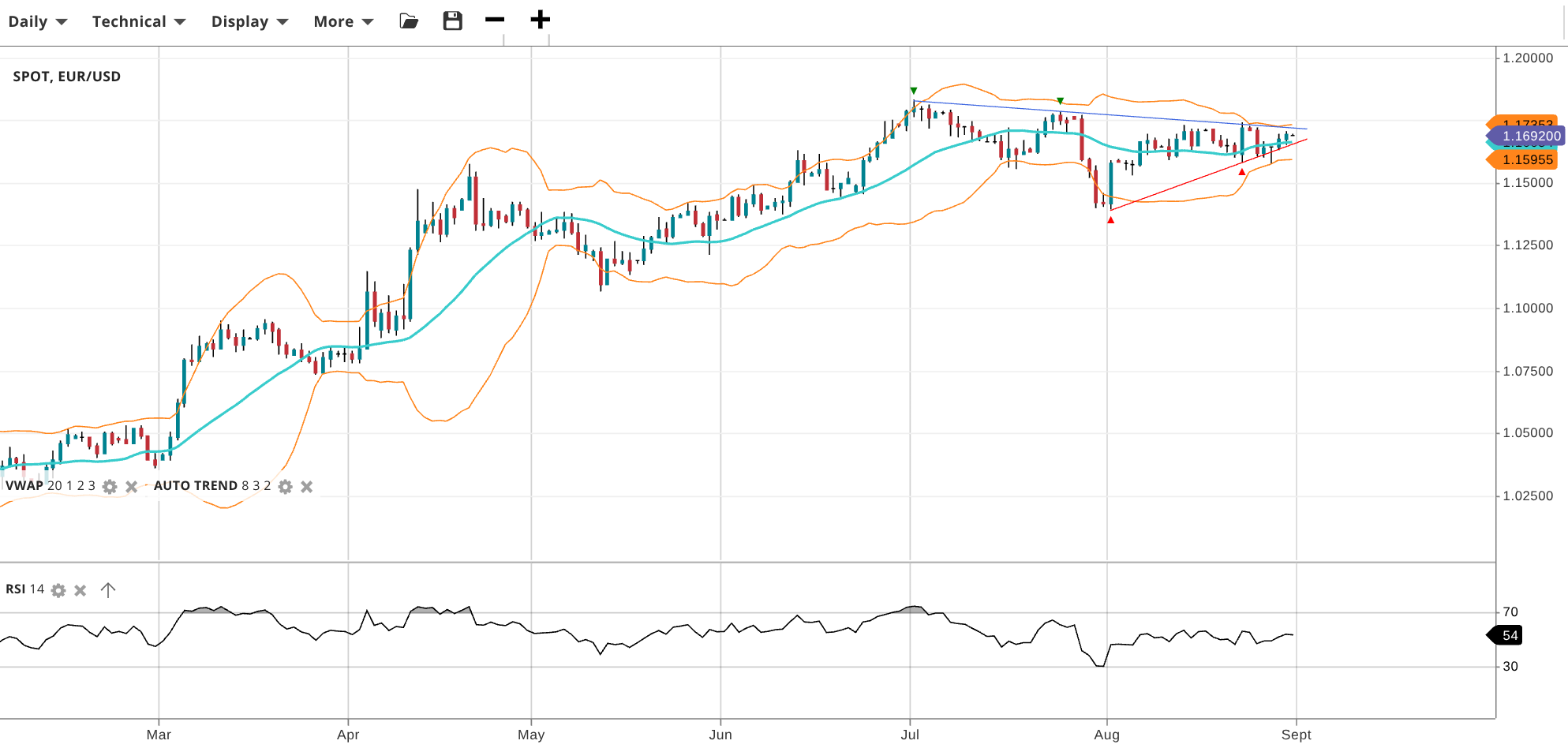Move RSI panel up with arrow icon
This screenshot has width=1568, height=748.
108,590
